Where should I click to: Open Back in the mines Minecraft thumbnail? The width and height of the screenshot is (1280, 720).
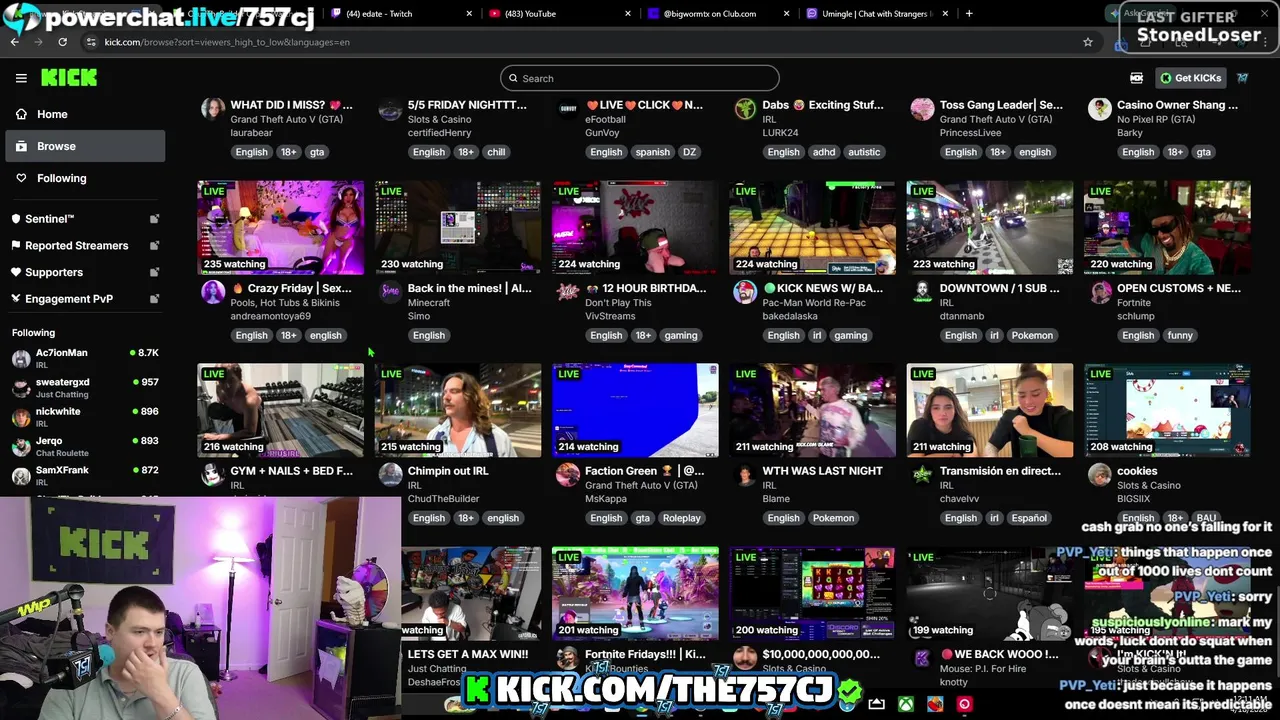pos(458,227)
